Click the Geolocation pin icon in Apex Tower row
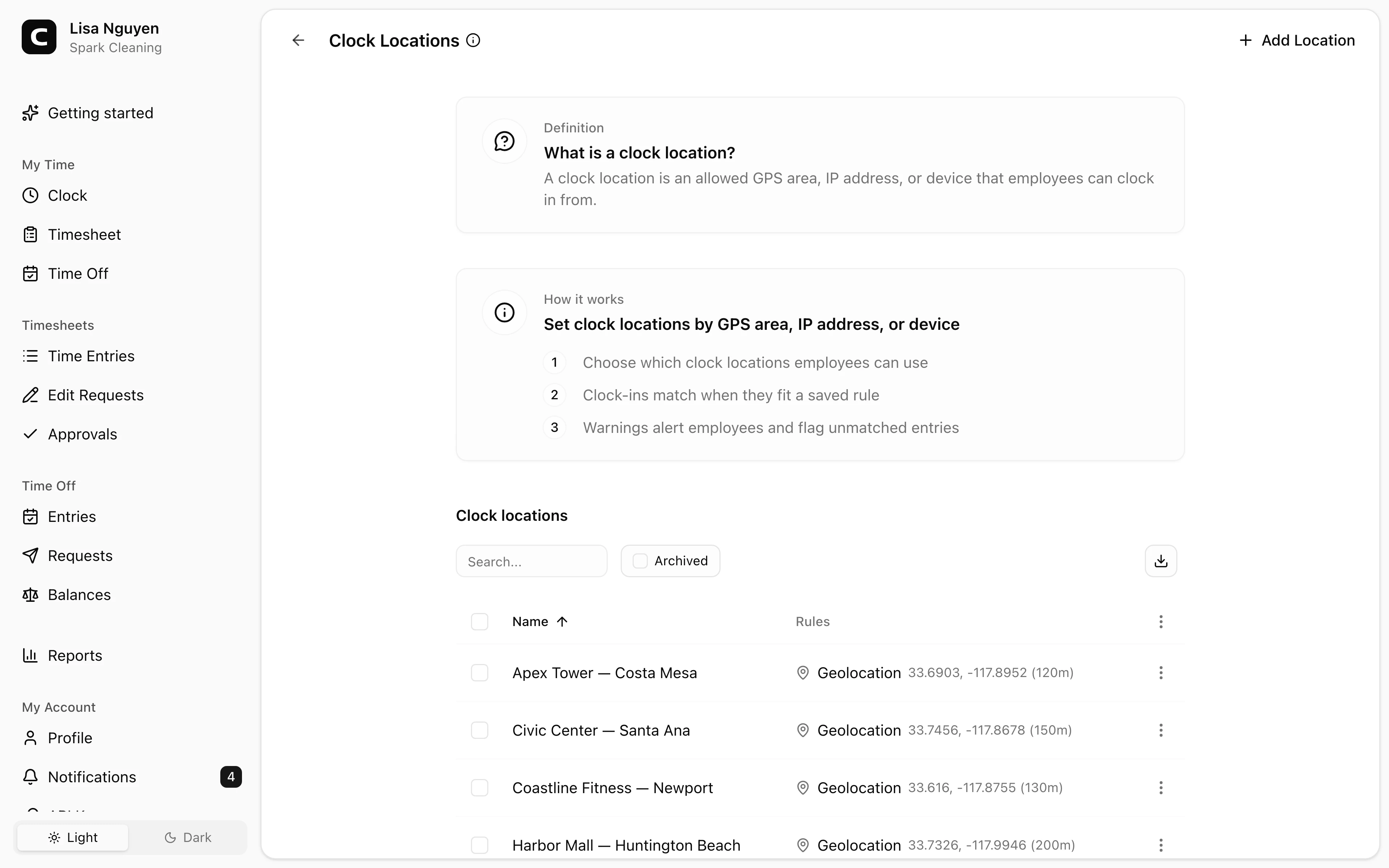The width and height of the screenshot is (1389, 868). pyautogui.click(x=803, y=673)
